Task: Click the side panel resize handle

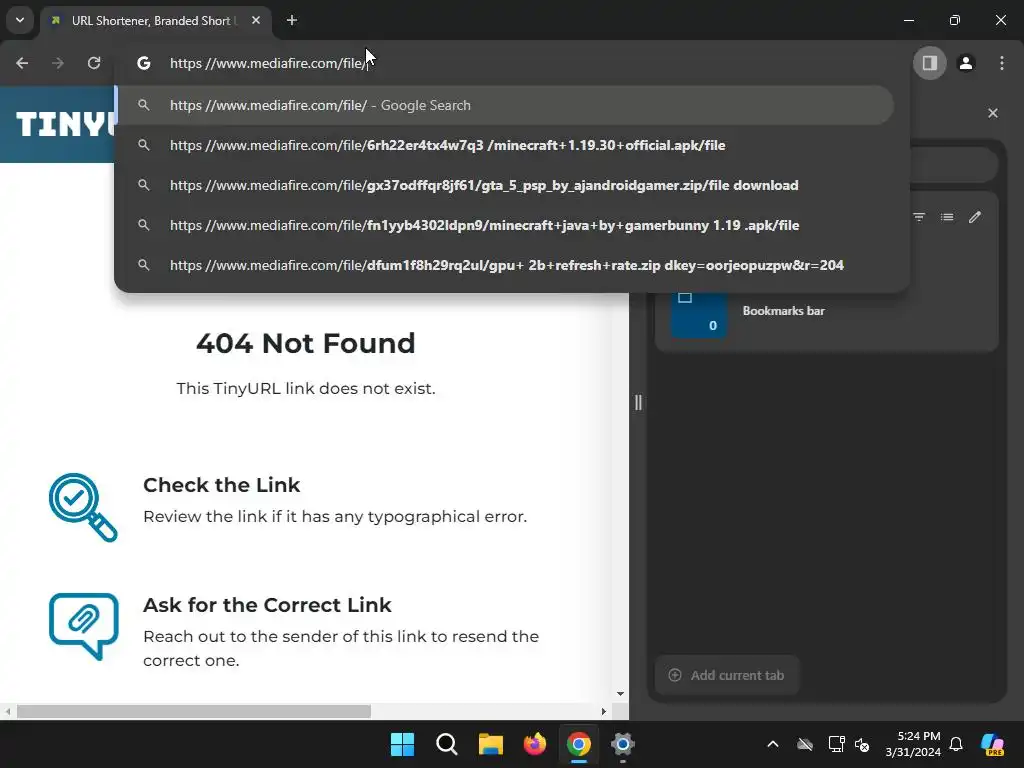Action: click(x=638, y=402)
